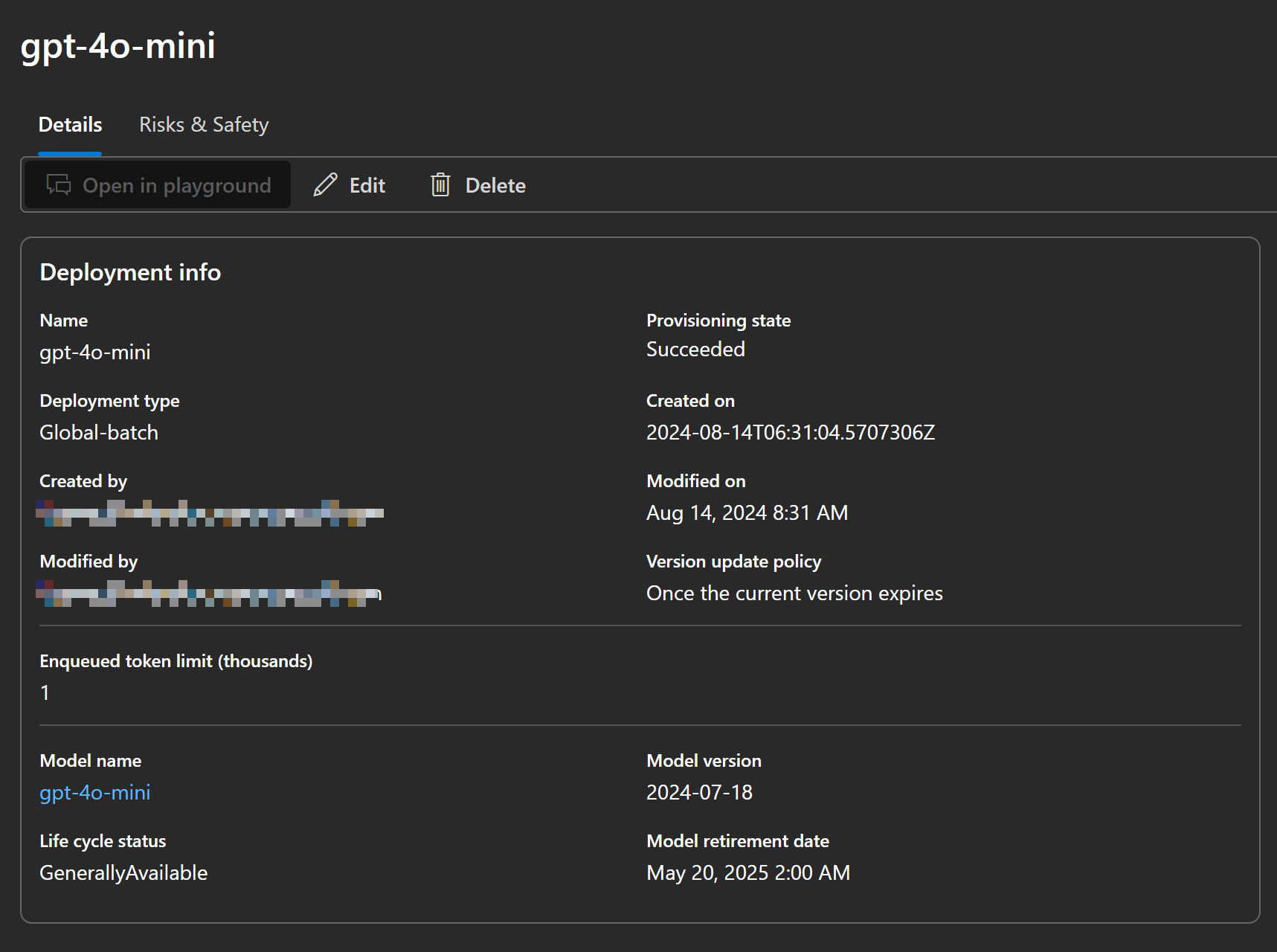
Task: Click the blurred Created by value
Action: click(210, 513)
